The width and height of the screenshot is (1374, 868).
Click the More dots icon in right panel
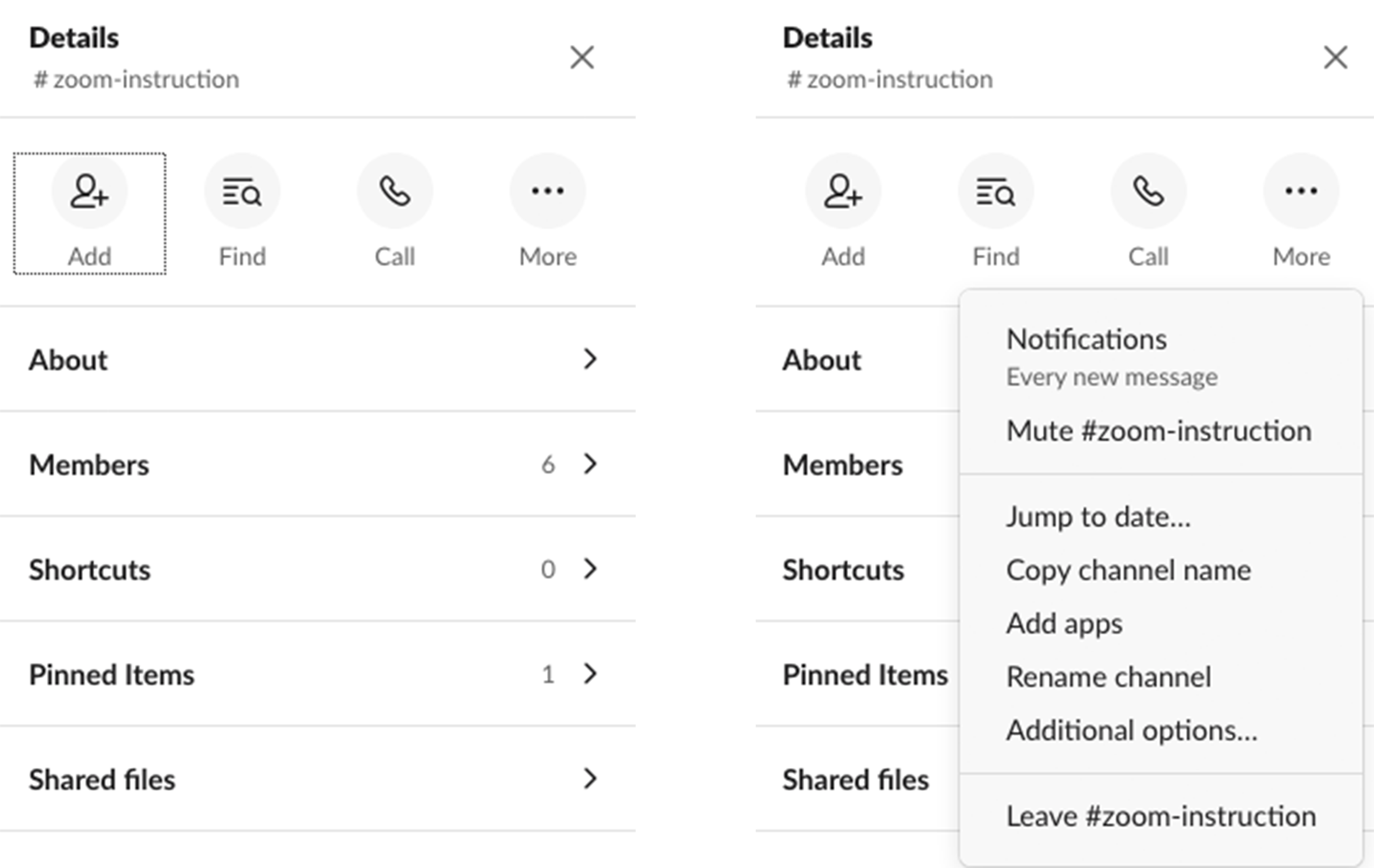click(x=1302, y=190)
